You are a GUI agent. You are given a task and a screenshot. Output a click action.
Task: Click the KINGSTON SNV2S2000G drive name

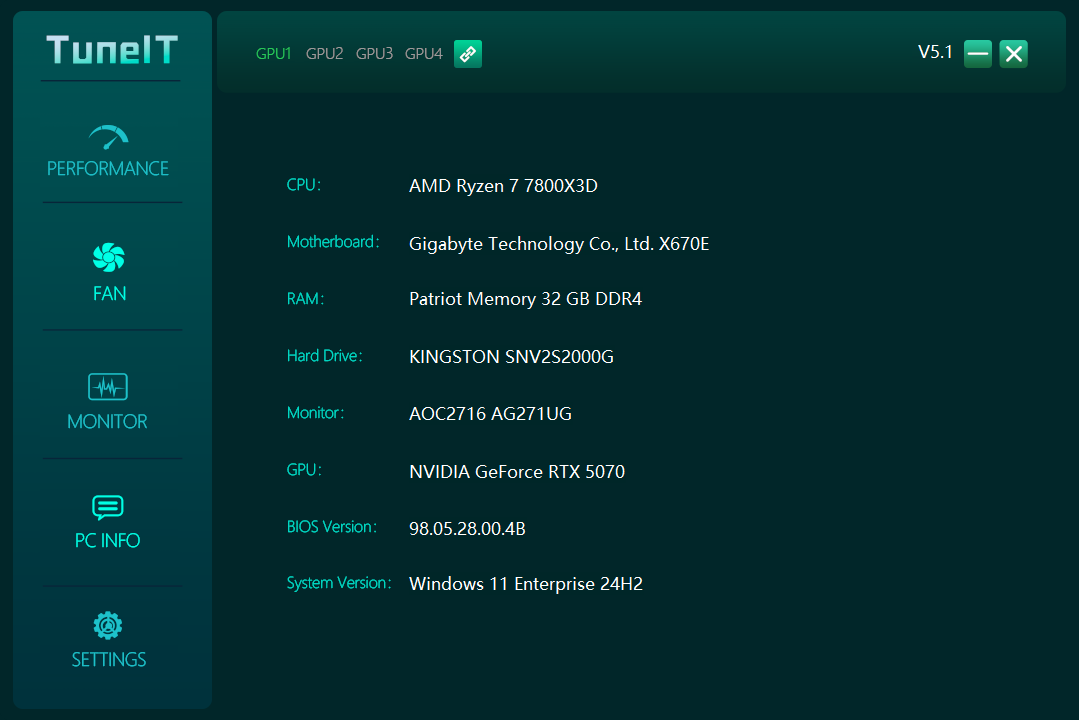[511, 357]
